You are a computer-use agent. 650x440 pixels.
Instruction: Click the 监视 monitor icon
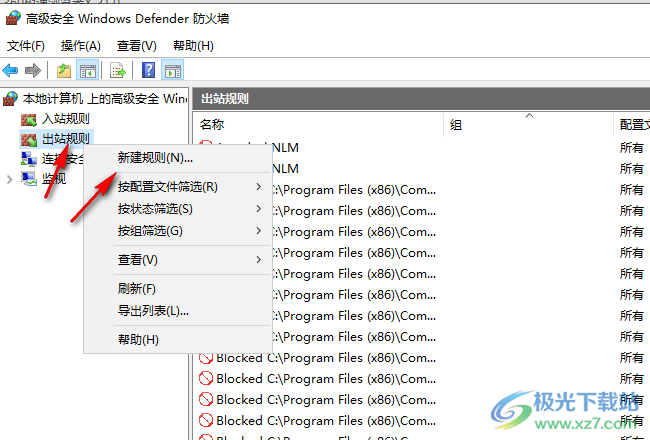click(x=29, y=178)
